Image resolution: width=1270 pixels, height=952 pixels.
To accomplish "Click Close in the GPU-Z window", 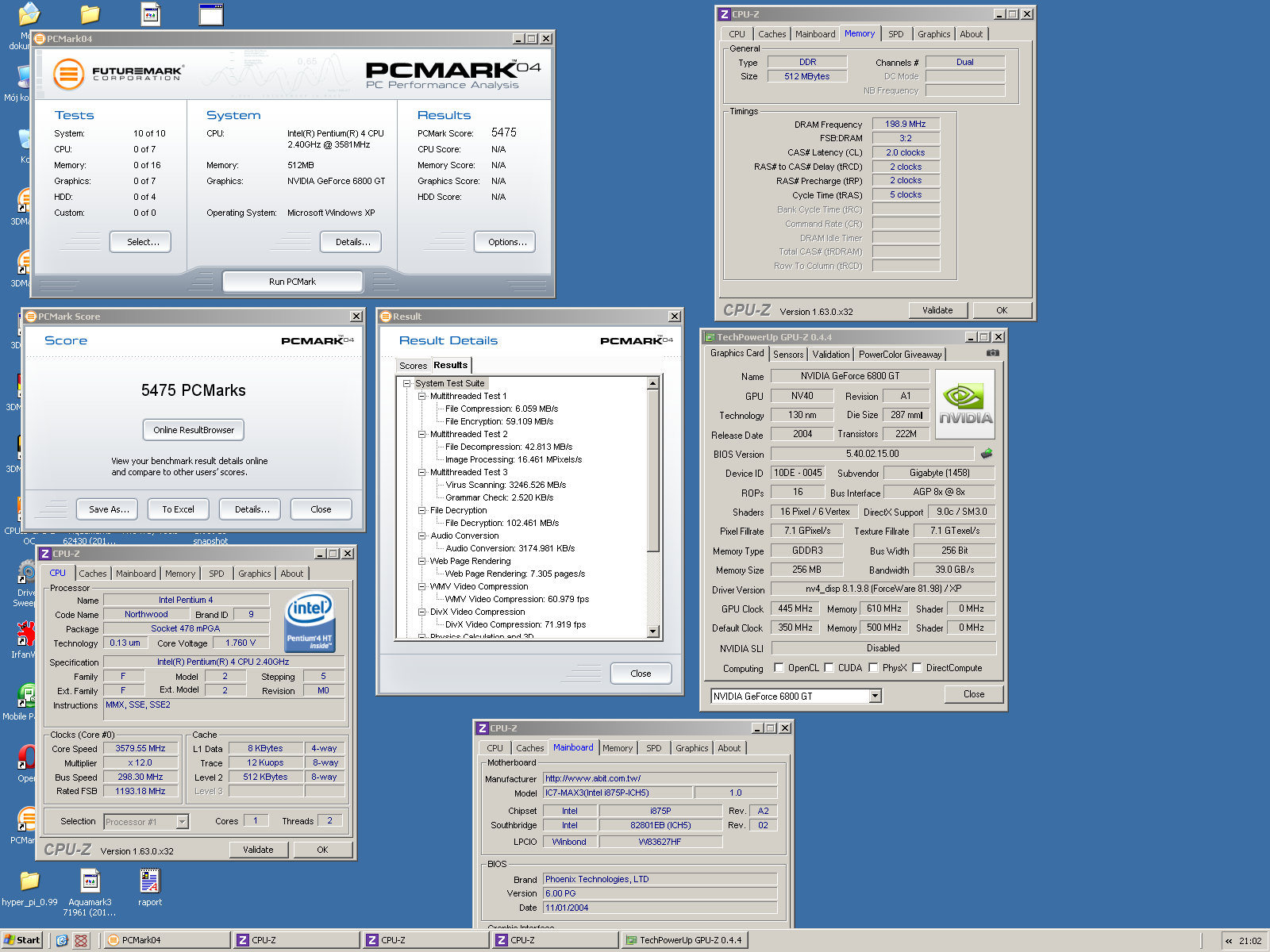I will [x=974, y=694].
